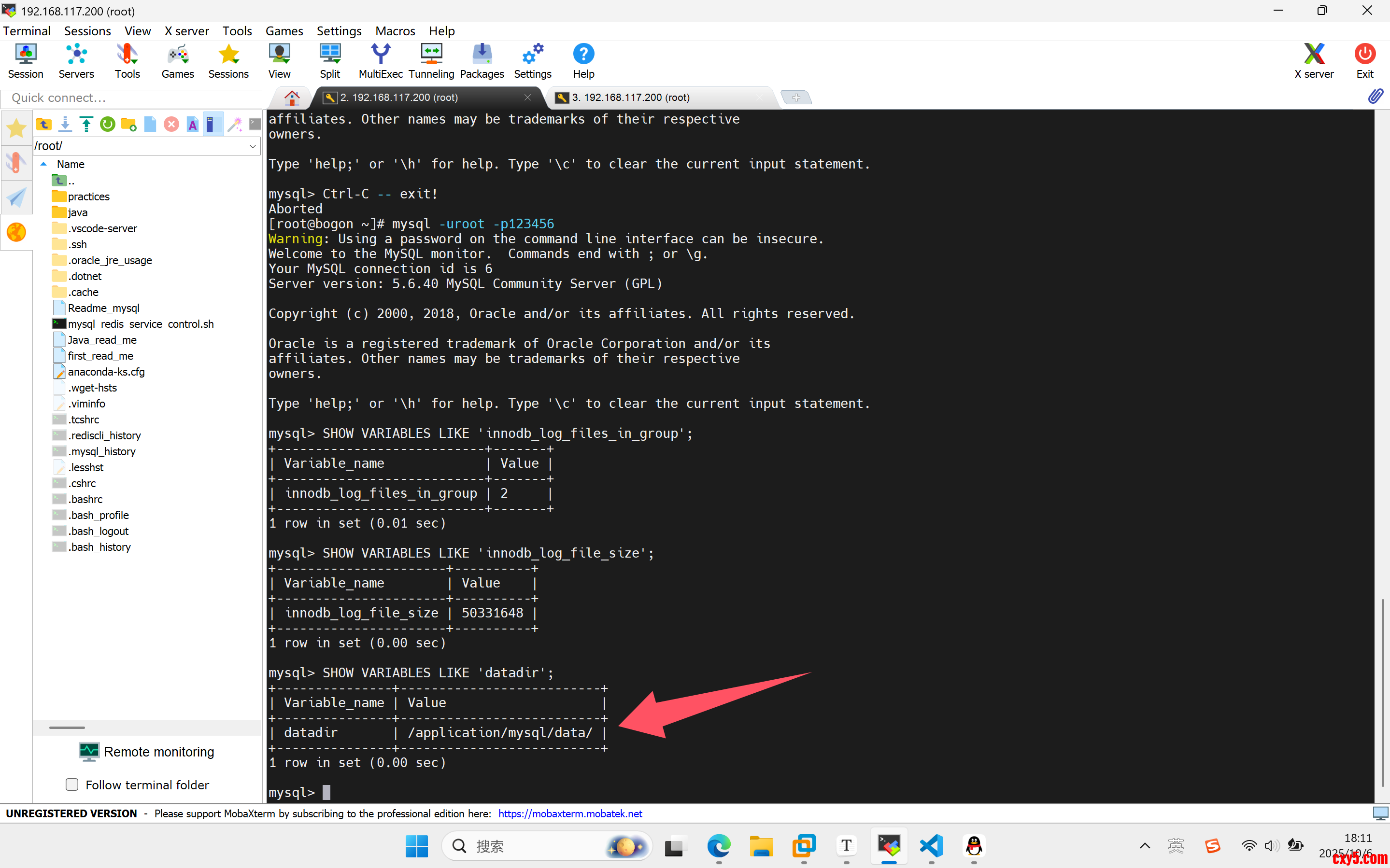Click the upload to server arrow icon
This screenshot has width=1390, height=868.
pos(86,124)
